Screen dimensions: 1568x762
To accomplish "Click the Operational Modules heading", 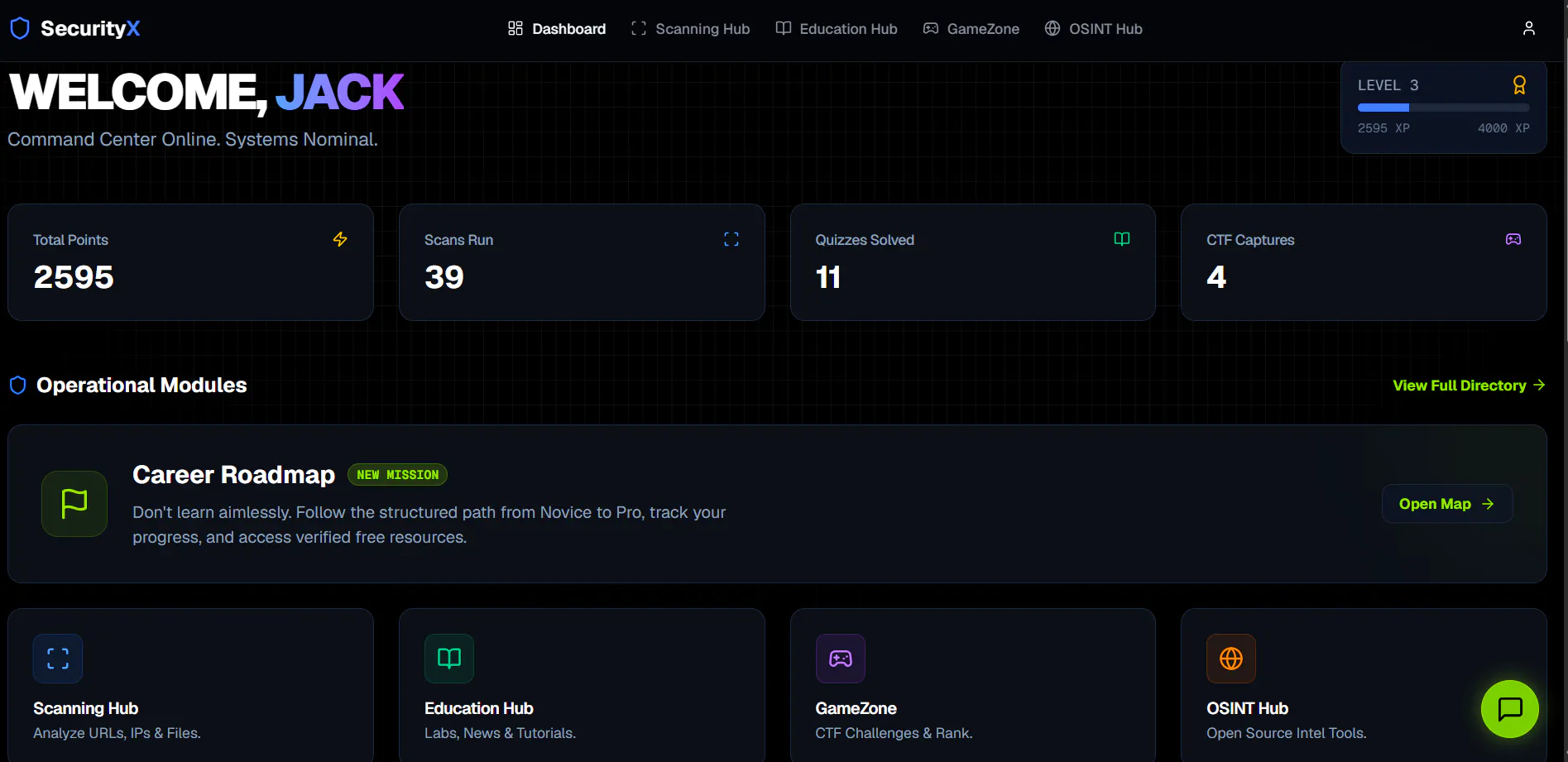I will (x=141, y=386).
